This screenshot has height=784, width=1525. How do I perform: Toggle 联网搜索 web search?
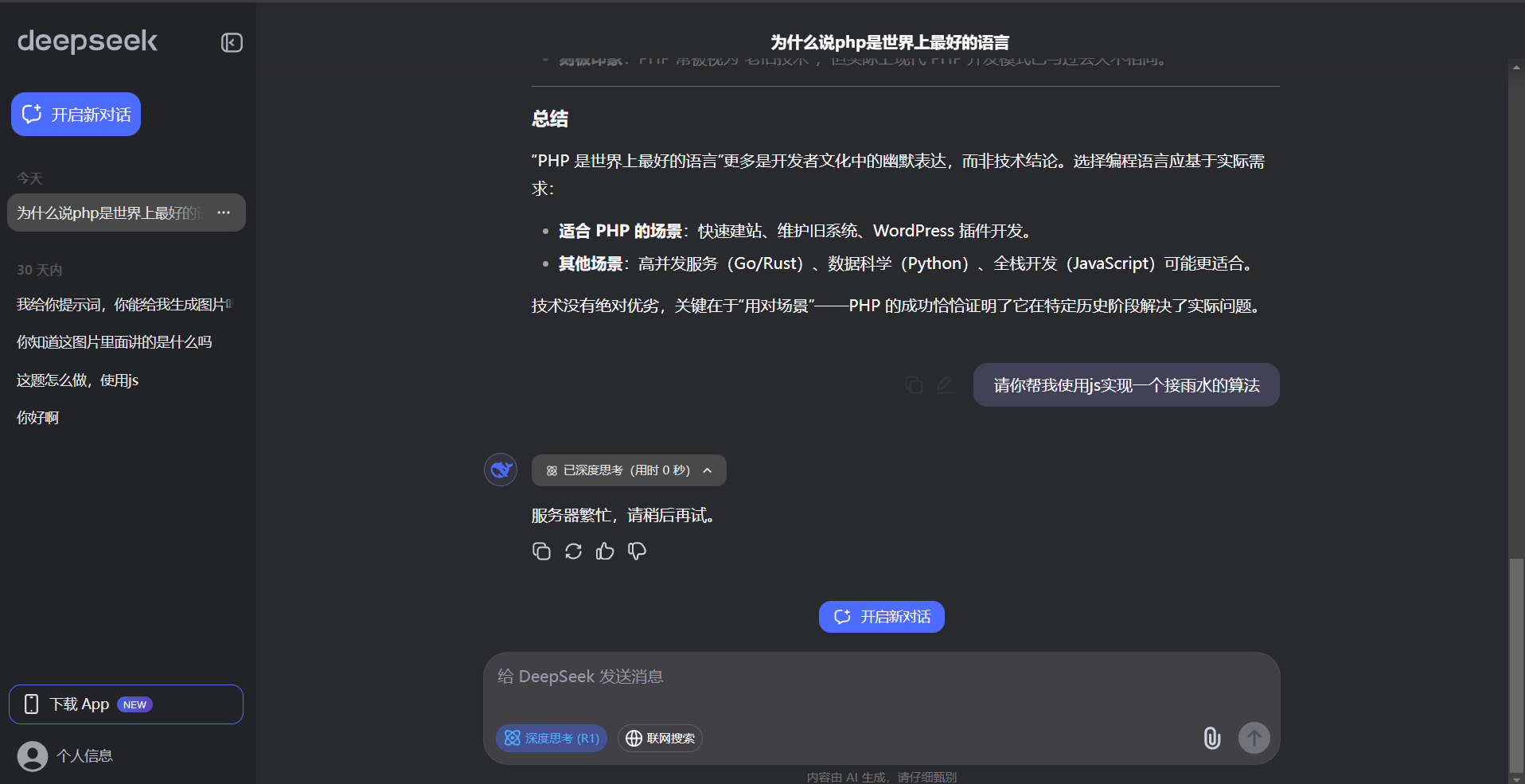660,738
